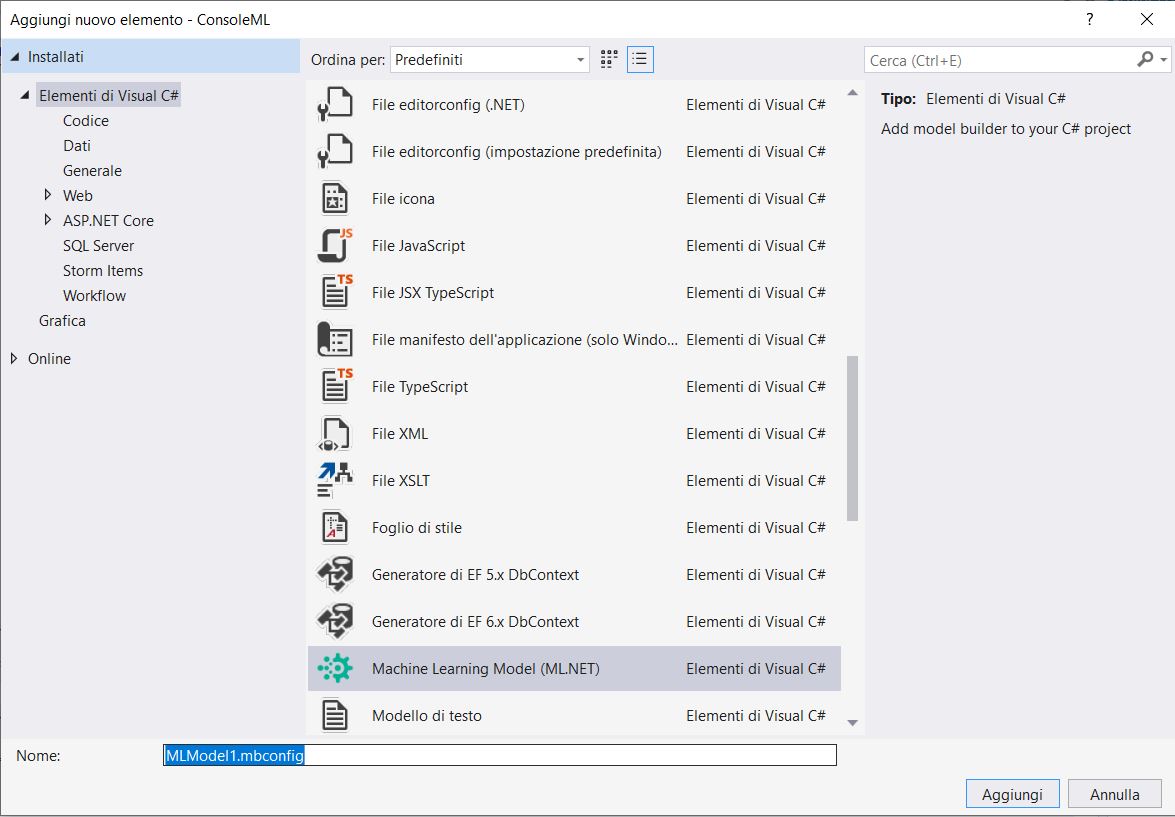The width and height of the screenshot is (1175, 817).
Task: Select the File icona template name
Action: click(403, 199)
